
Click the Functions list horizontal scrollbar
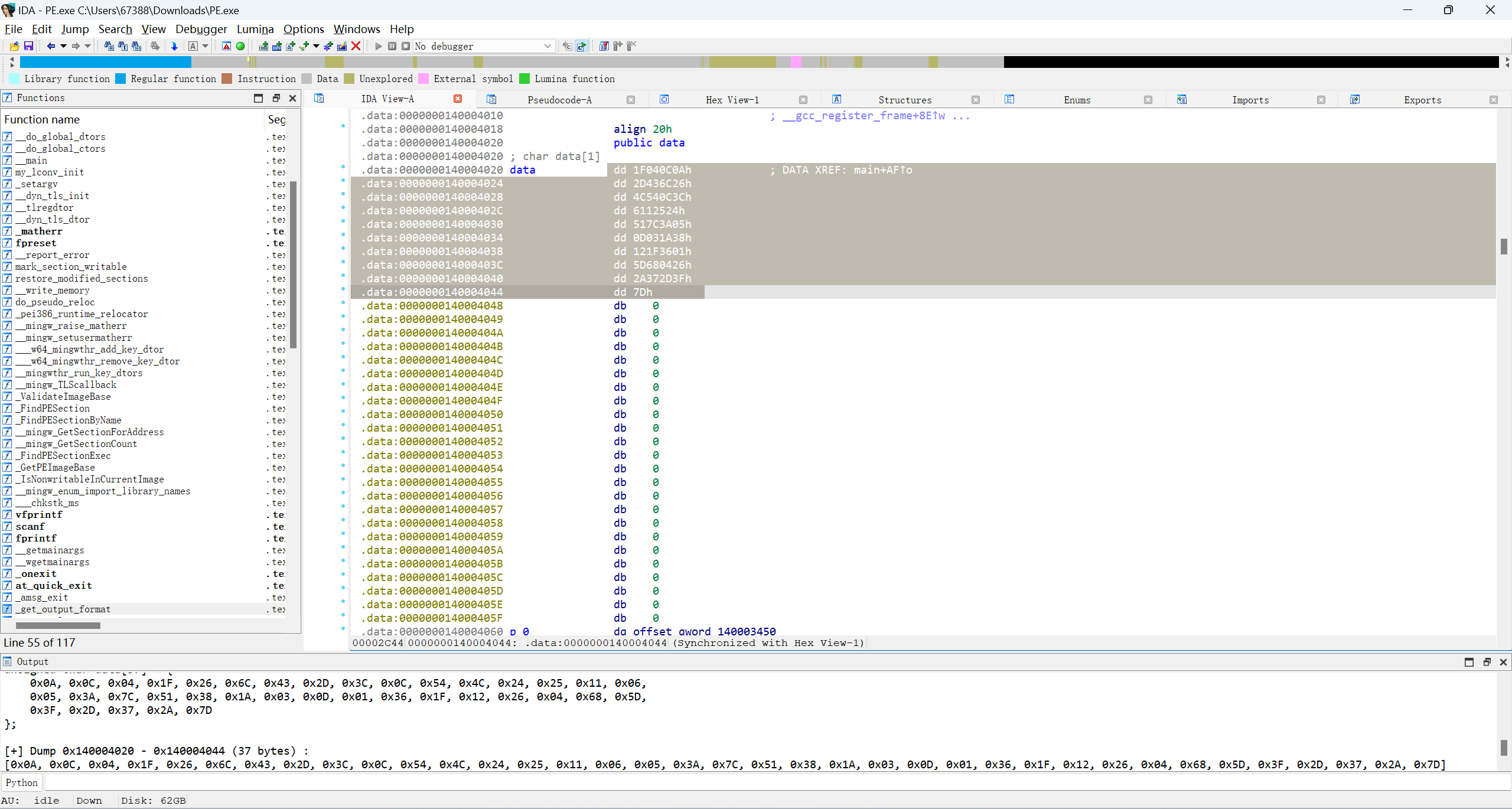click(58, 625)
